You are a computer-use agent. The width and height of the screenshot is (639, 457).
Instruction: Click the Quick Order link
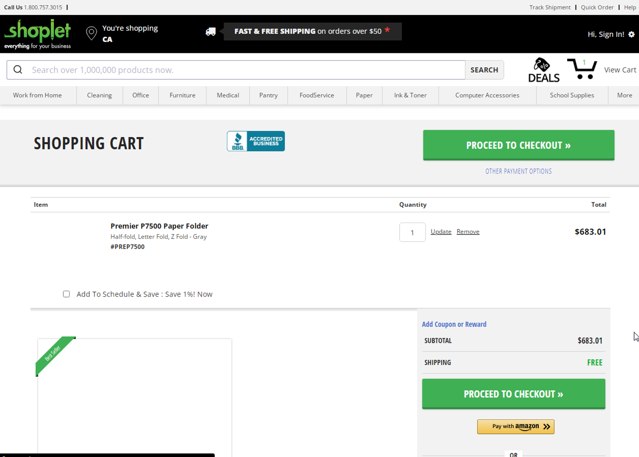click(x=597, y=7)
